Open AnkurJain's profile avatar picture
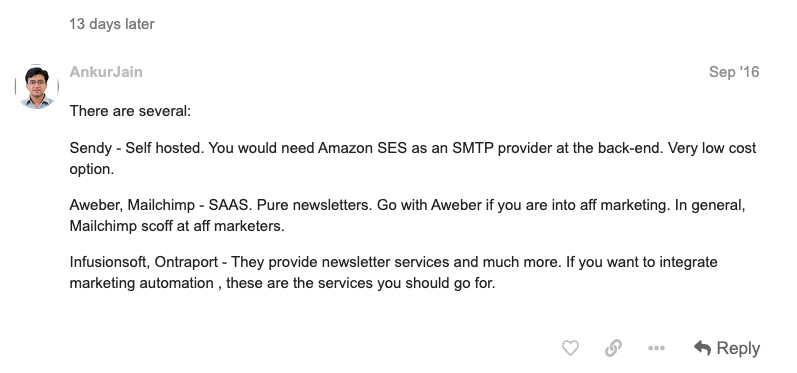Image resolution: width=797 pixels, height=373 pixels. tap(37, 86)
